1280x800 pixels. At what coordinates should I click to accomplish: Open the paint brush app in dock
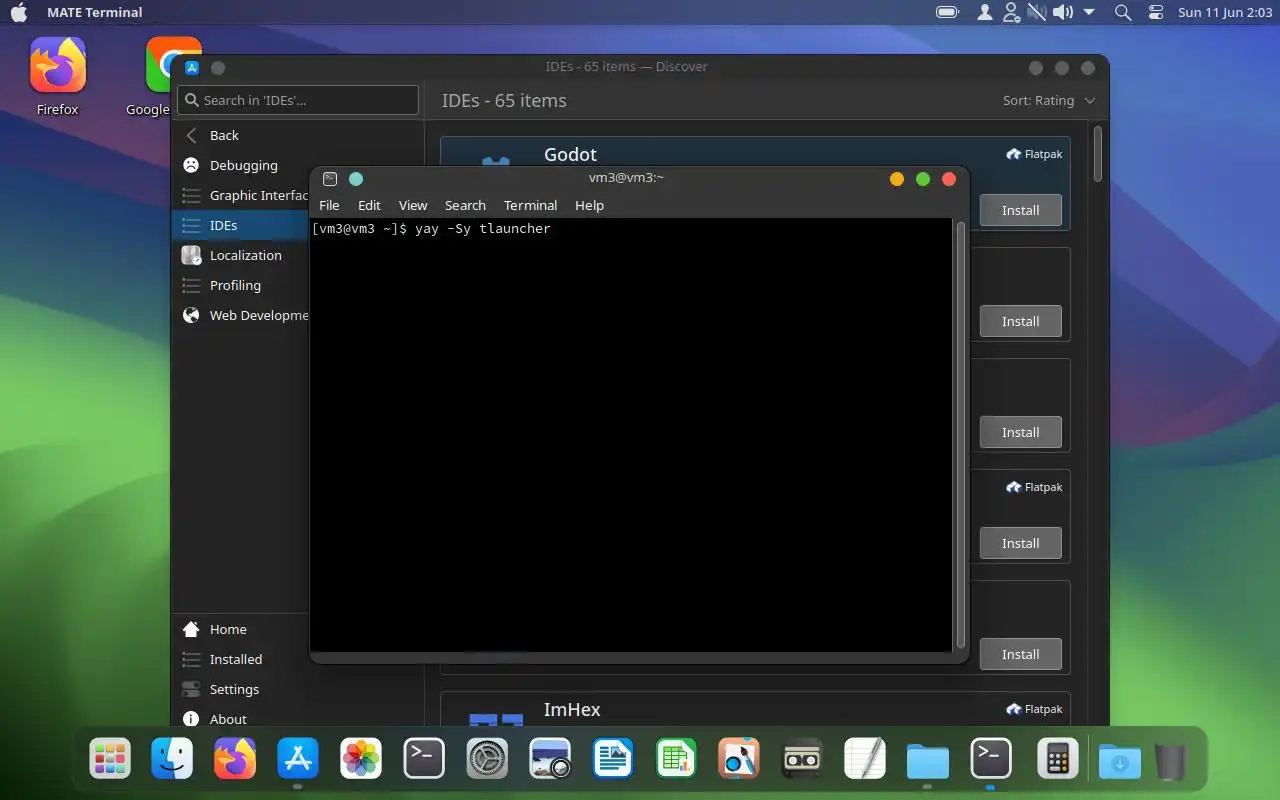(739, 759)
